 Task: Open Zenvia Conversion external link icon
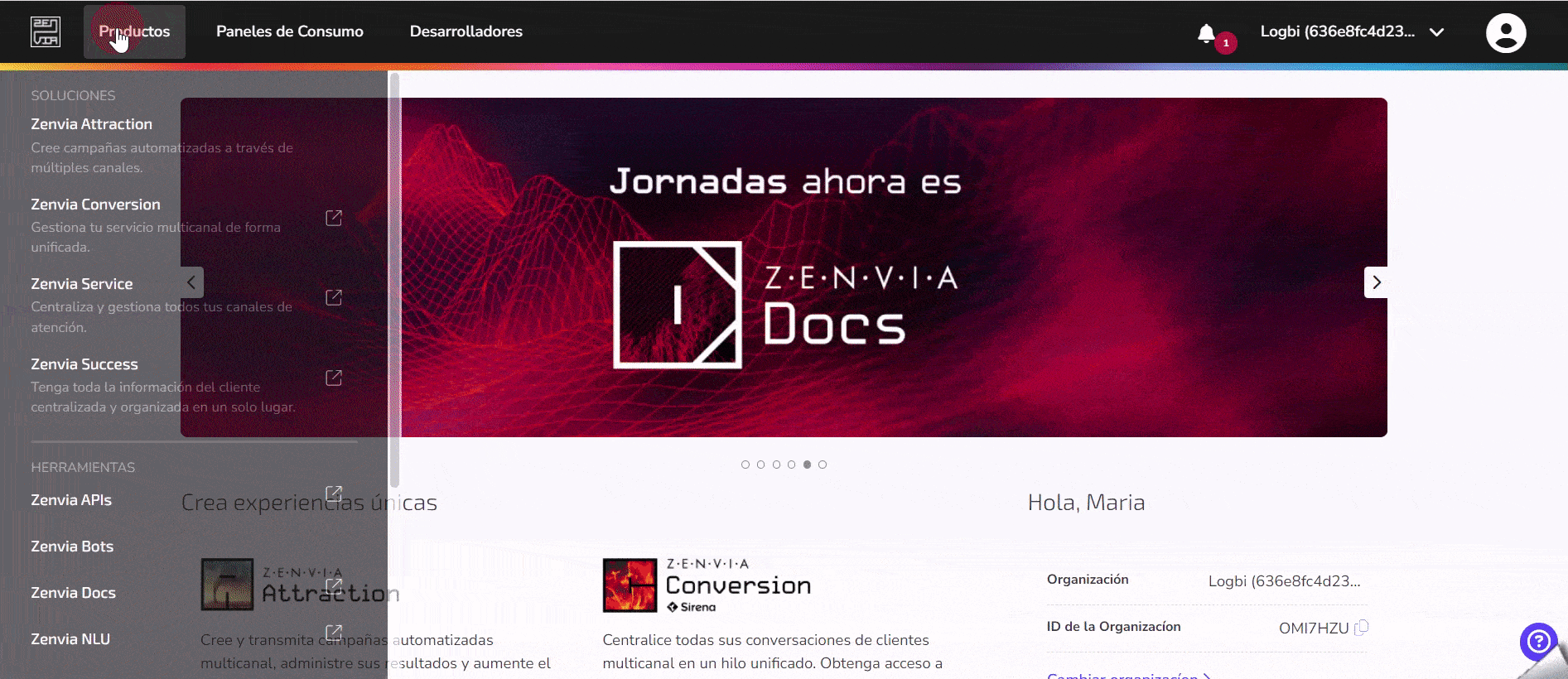point(334,218)
